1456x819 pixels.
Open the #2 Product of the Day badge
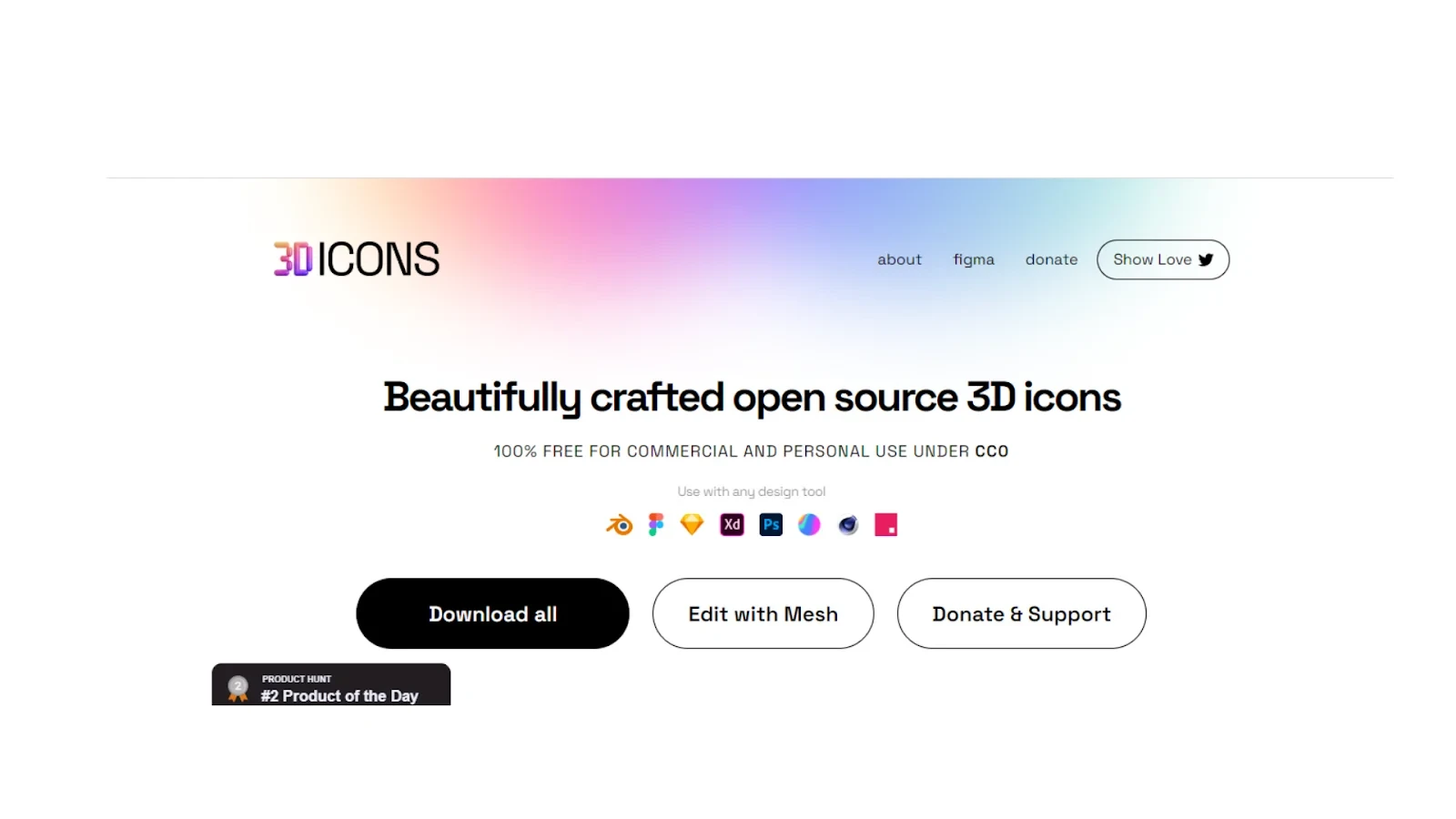(x=331, y=684)
